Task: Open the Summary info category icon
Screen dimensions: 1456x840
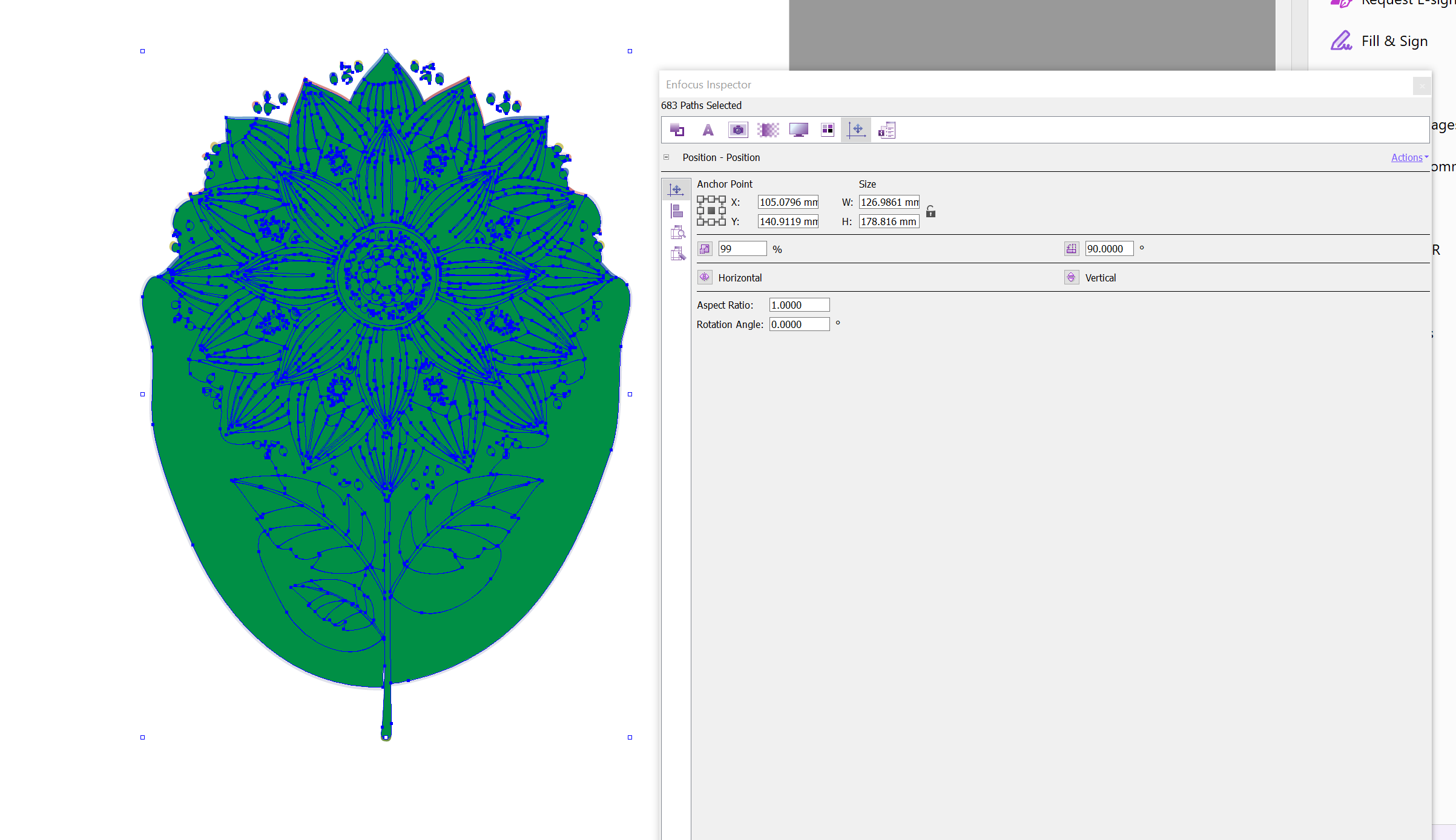Action: coord(887,130)
